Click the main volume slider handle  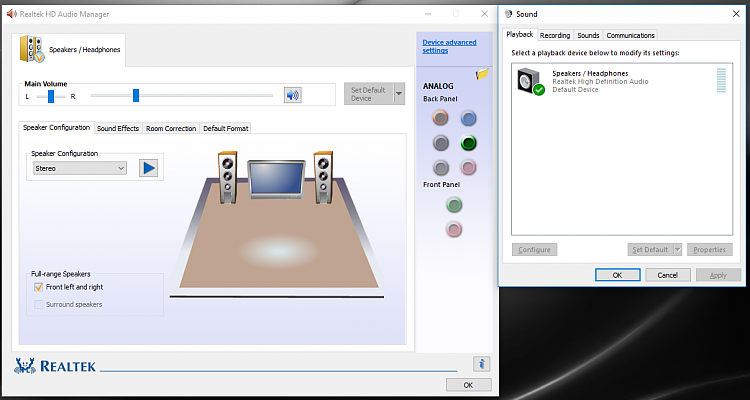136,95
